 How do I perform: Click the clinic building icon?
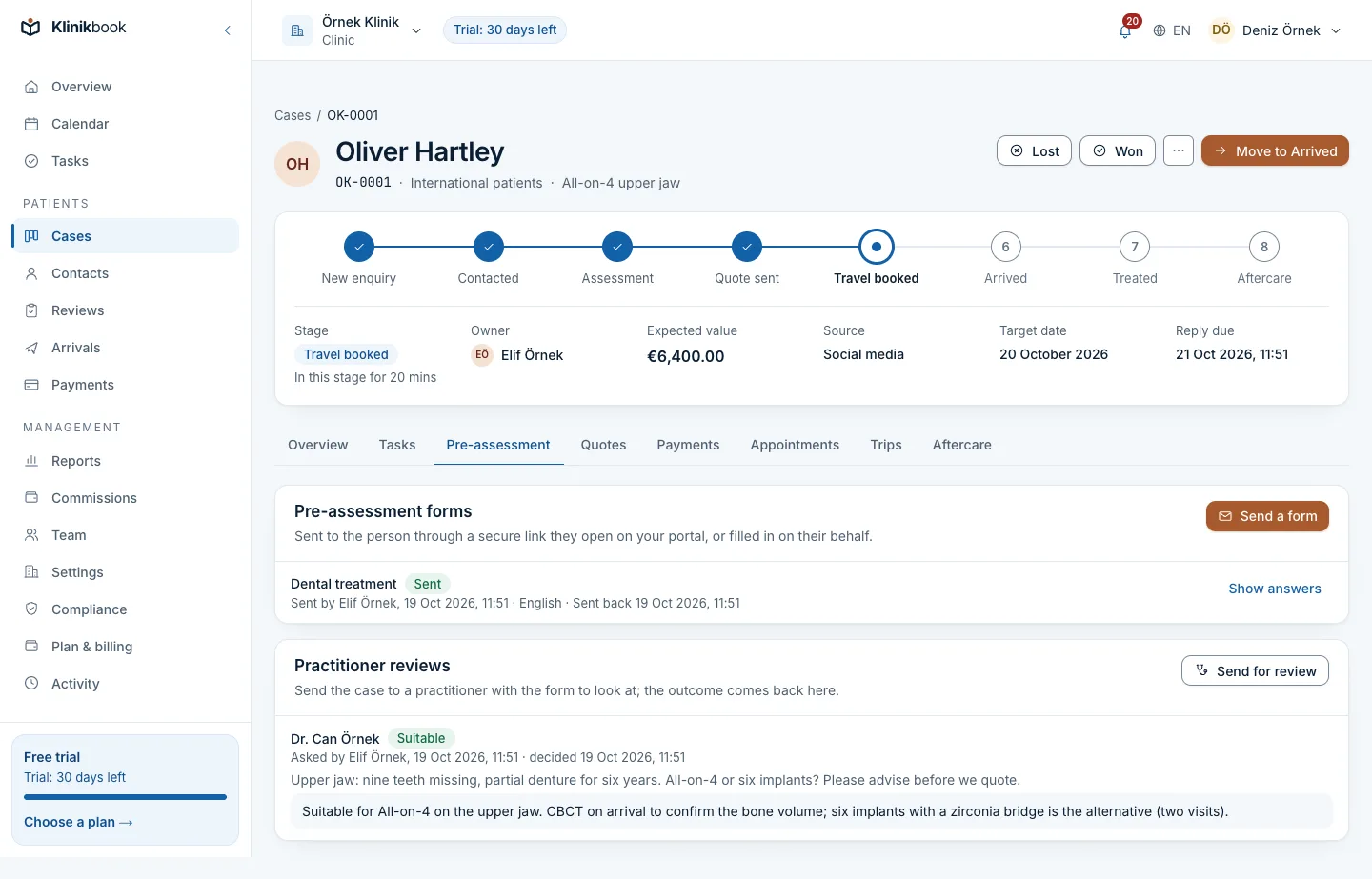[297, 30]
